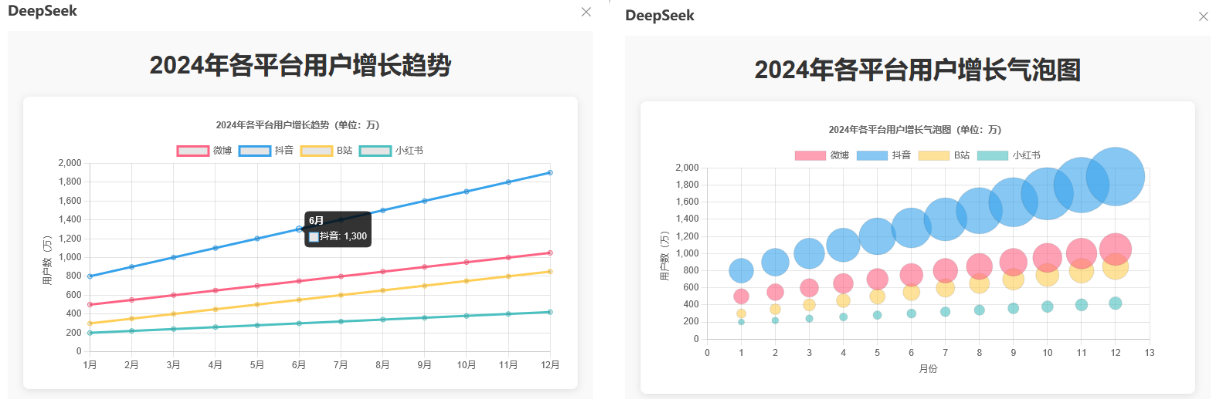Image resolution: width=1216 pixels, height=399 pixels.
Task: Click line chart subtitle 2024年各平台用户增长趋势（单位：万）
Action: pyautogui.click(x=300, y=125)
